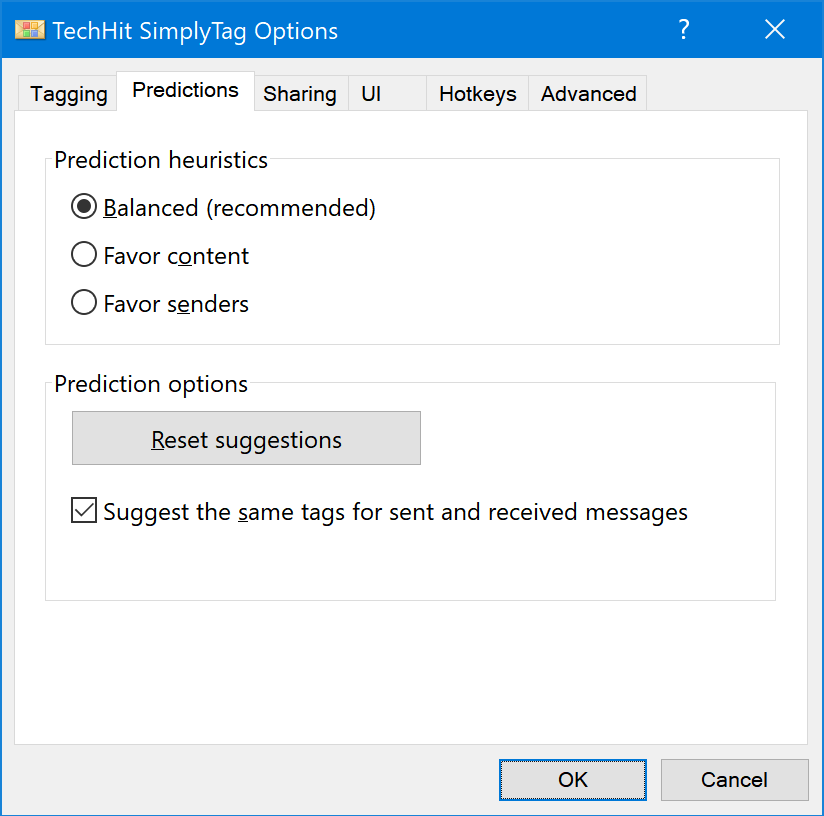Viewport: 824px width, 816px height.
Task: Close the SimplyTag Options window
Action: point(775,29)
